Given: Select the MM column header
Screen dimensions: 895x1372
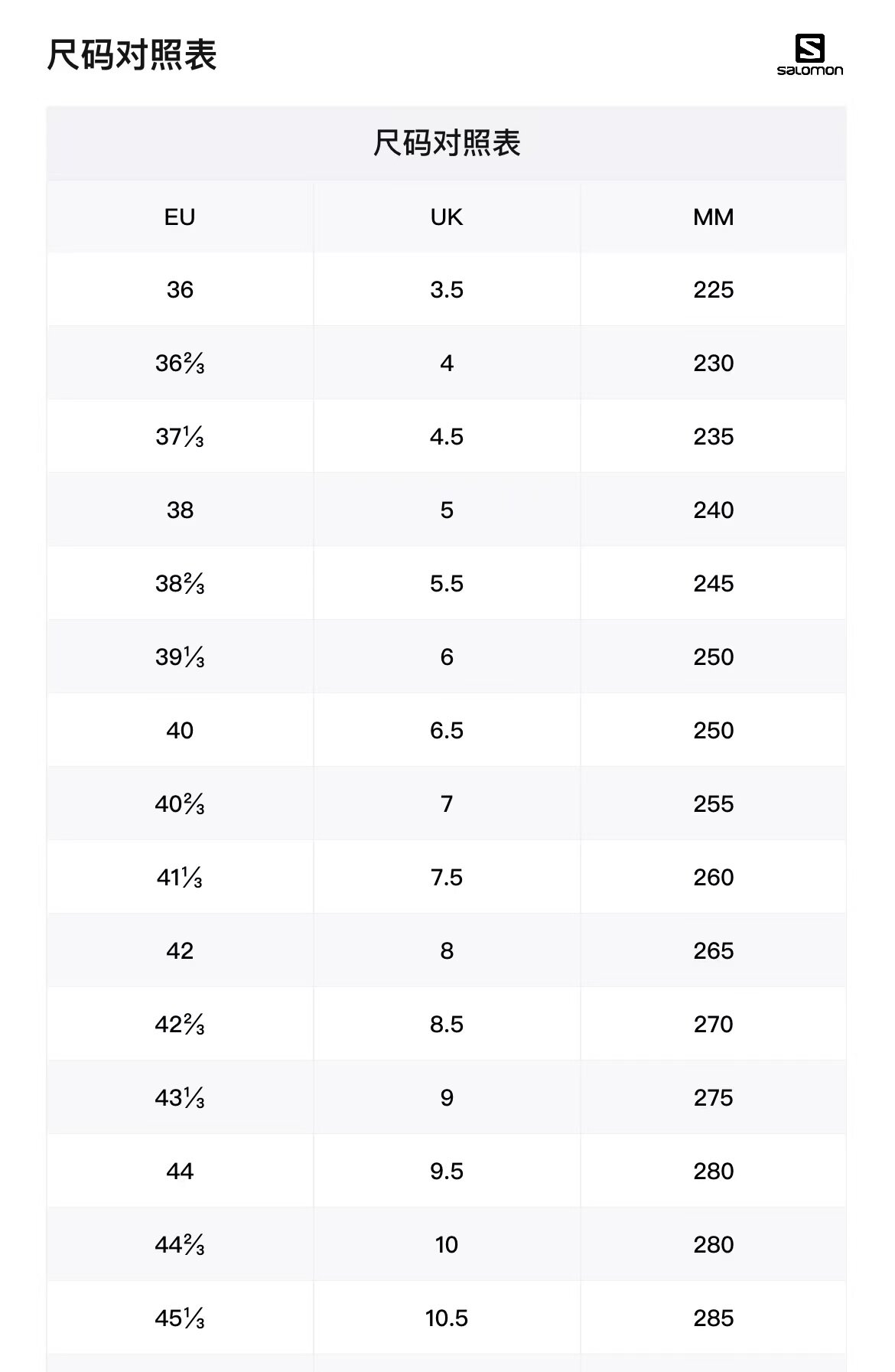Looking at the screenshot, I should (x=713, y=217).
